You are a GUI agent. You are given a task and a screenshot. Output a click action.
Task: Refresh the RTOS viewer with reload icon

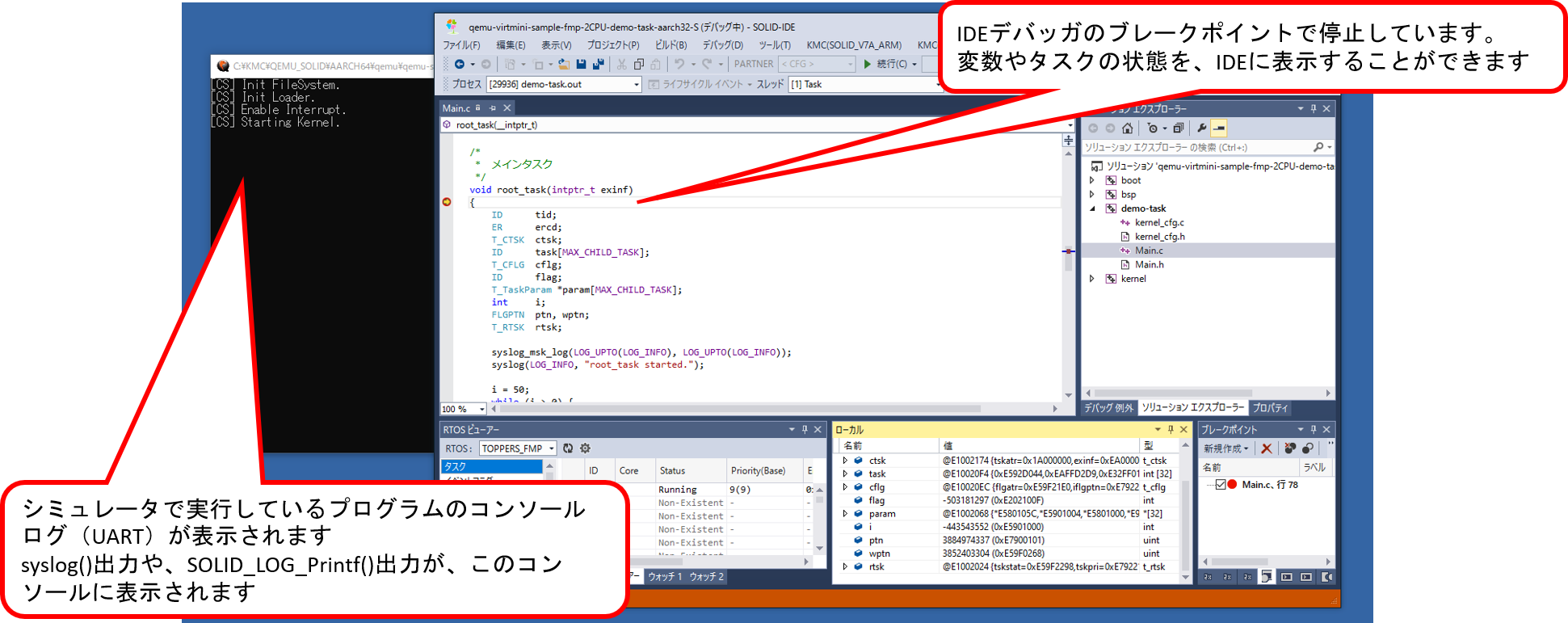click(x=568, y=448)
